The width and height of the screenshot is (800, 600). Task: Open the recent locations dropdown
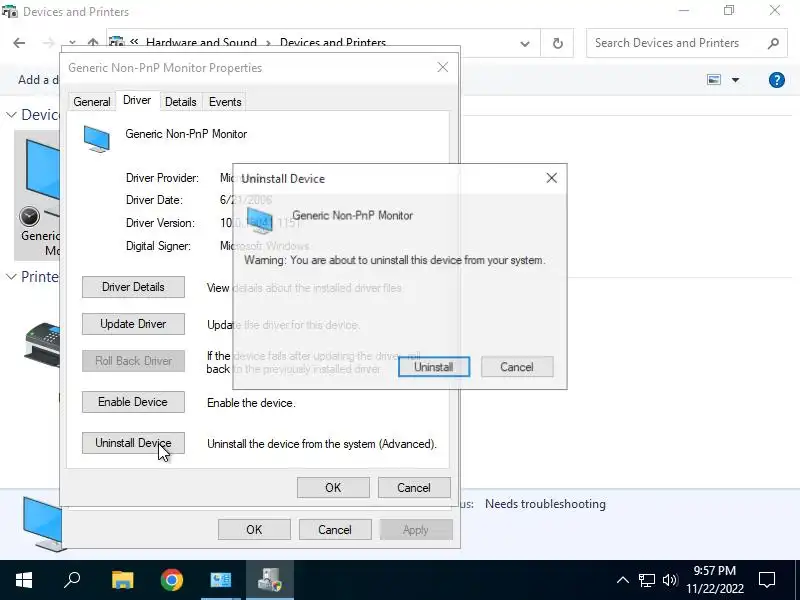[x=72, y=43]
